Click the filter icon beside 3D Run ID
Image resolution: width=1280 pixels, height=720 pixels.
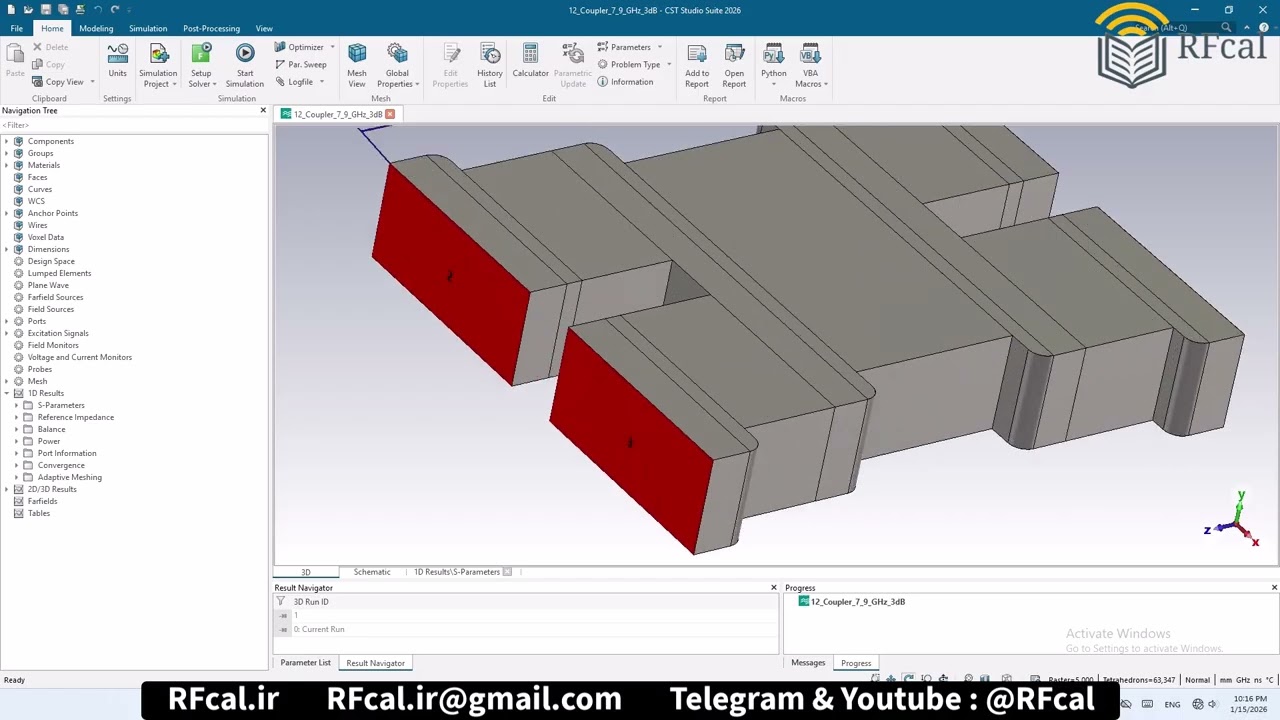point(281,602)
